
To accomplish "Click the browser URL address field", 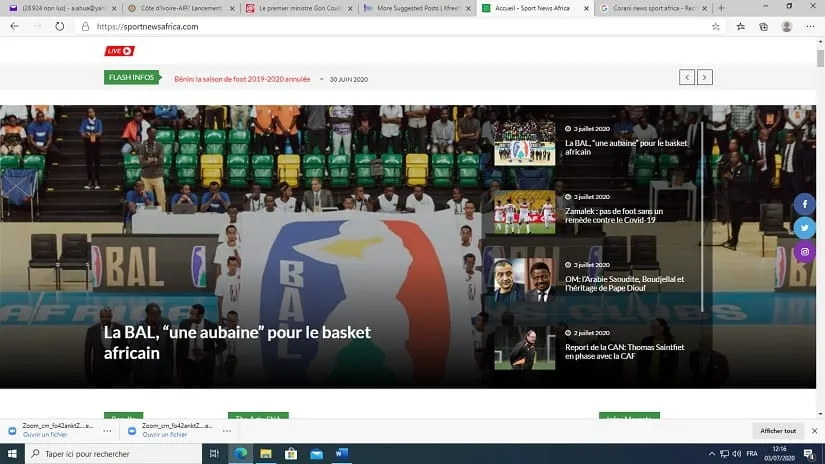I will click(400, 26).
